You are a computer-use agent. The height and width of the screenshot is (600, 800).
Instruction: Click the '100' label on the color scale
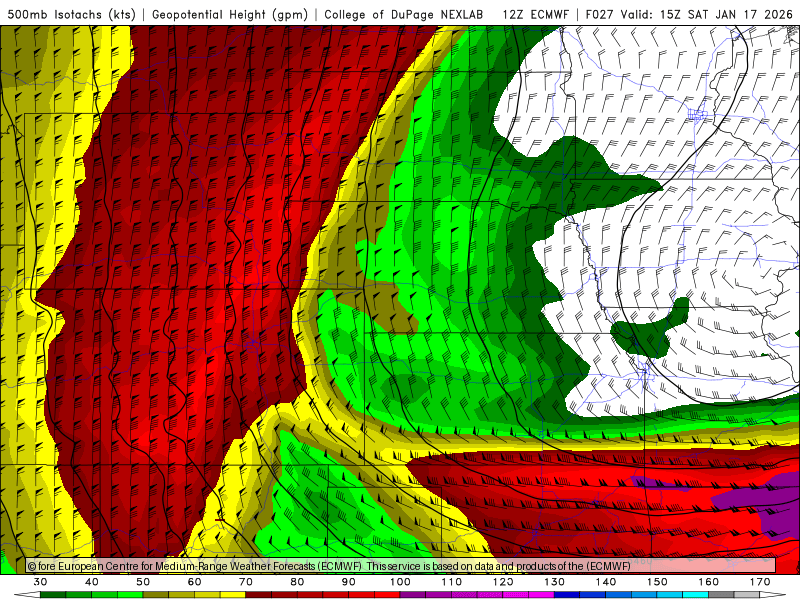(x=400, y=582)
